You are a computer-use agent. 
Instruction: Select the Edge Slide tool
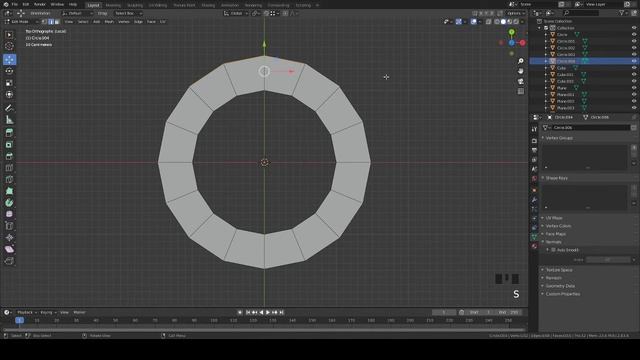[9, 226]
